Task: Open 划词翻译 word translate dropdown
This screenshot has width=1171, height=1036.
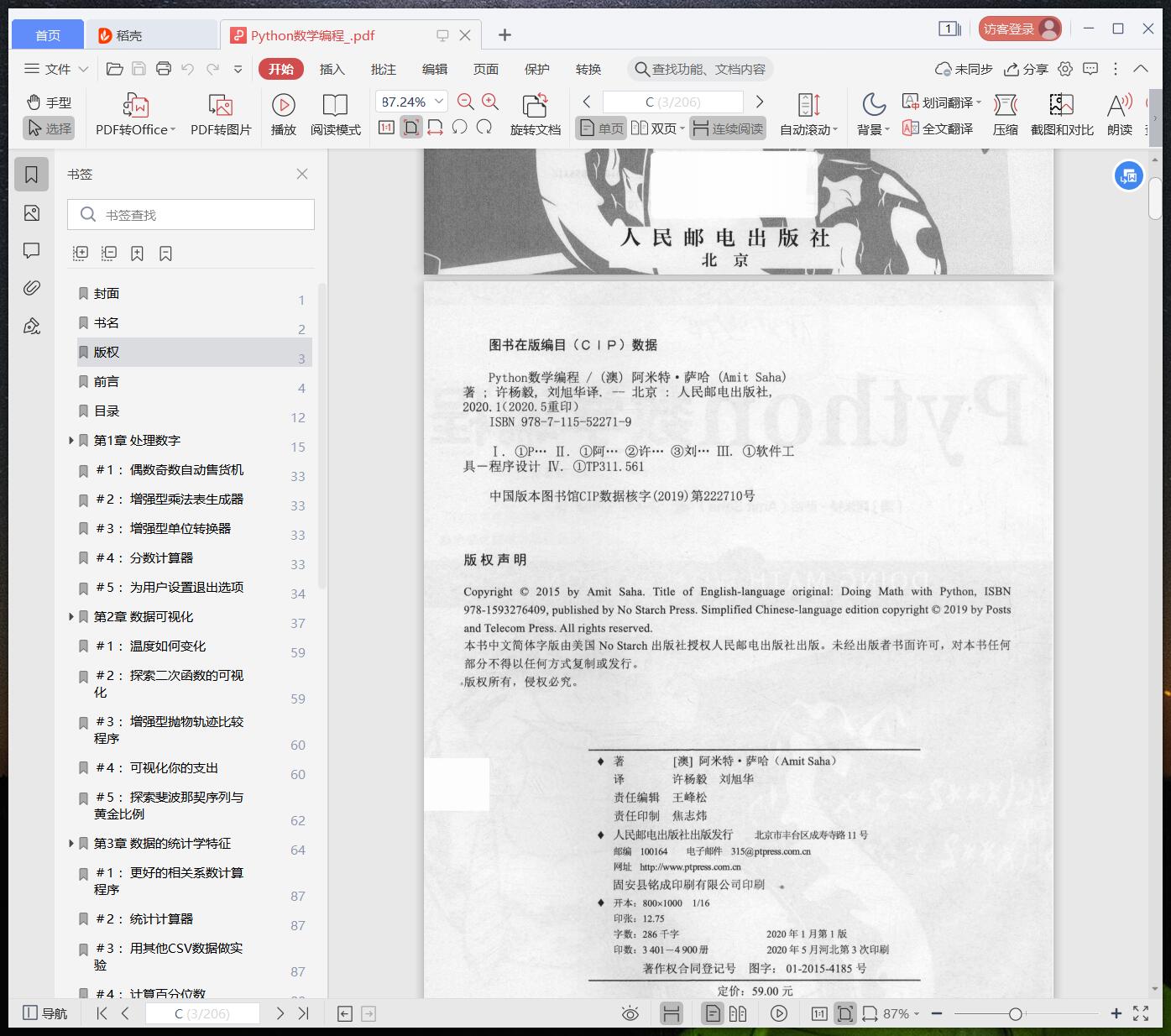Action: tap(942, 102)
